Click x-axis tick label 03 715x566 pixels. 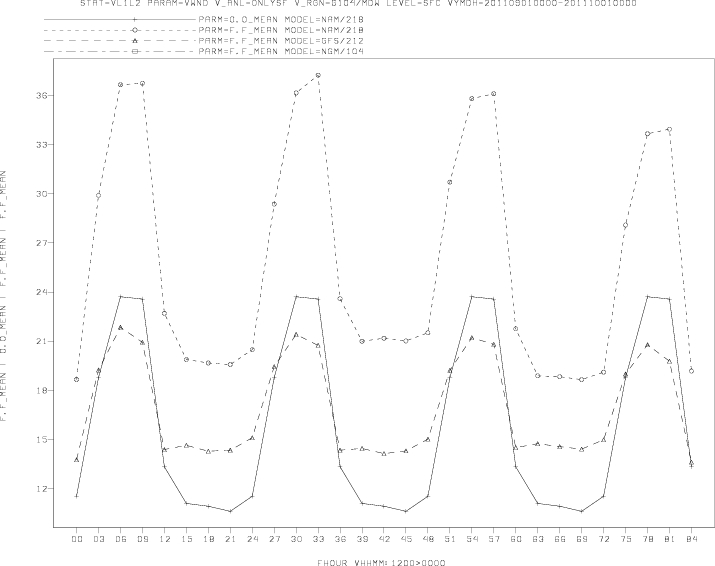click(98, 539)
